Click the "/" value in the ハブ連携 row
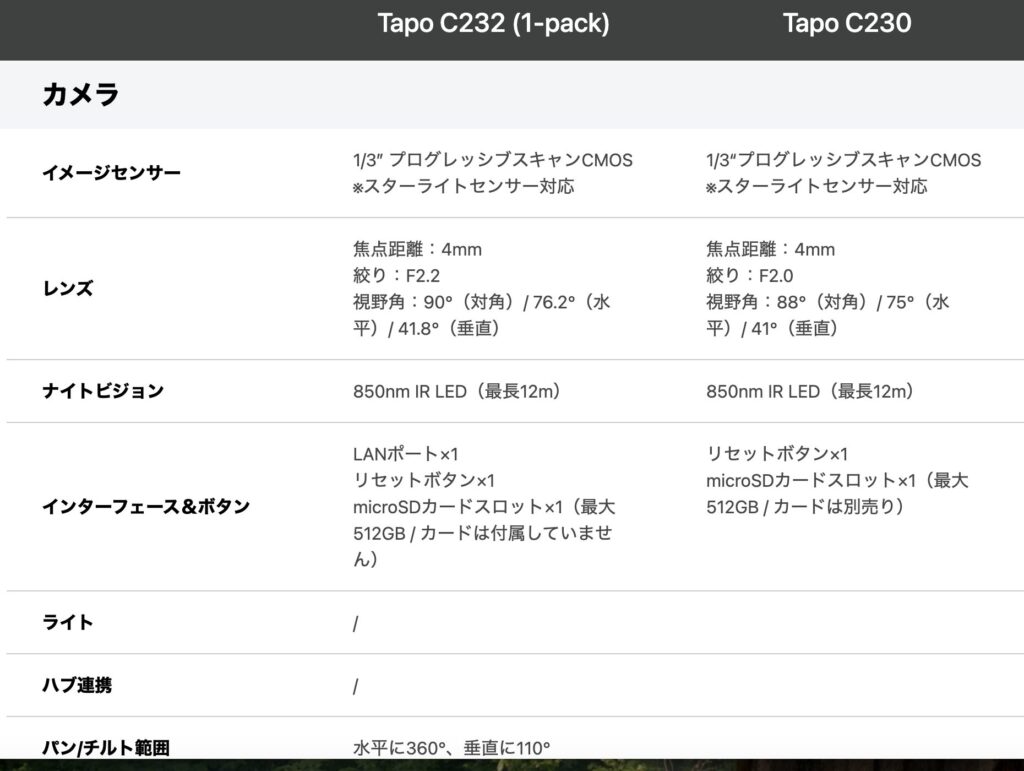Screen dimensions: 1024x771 [x=355, y=687]
